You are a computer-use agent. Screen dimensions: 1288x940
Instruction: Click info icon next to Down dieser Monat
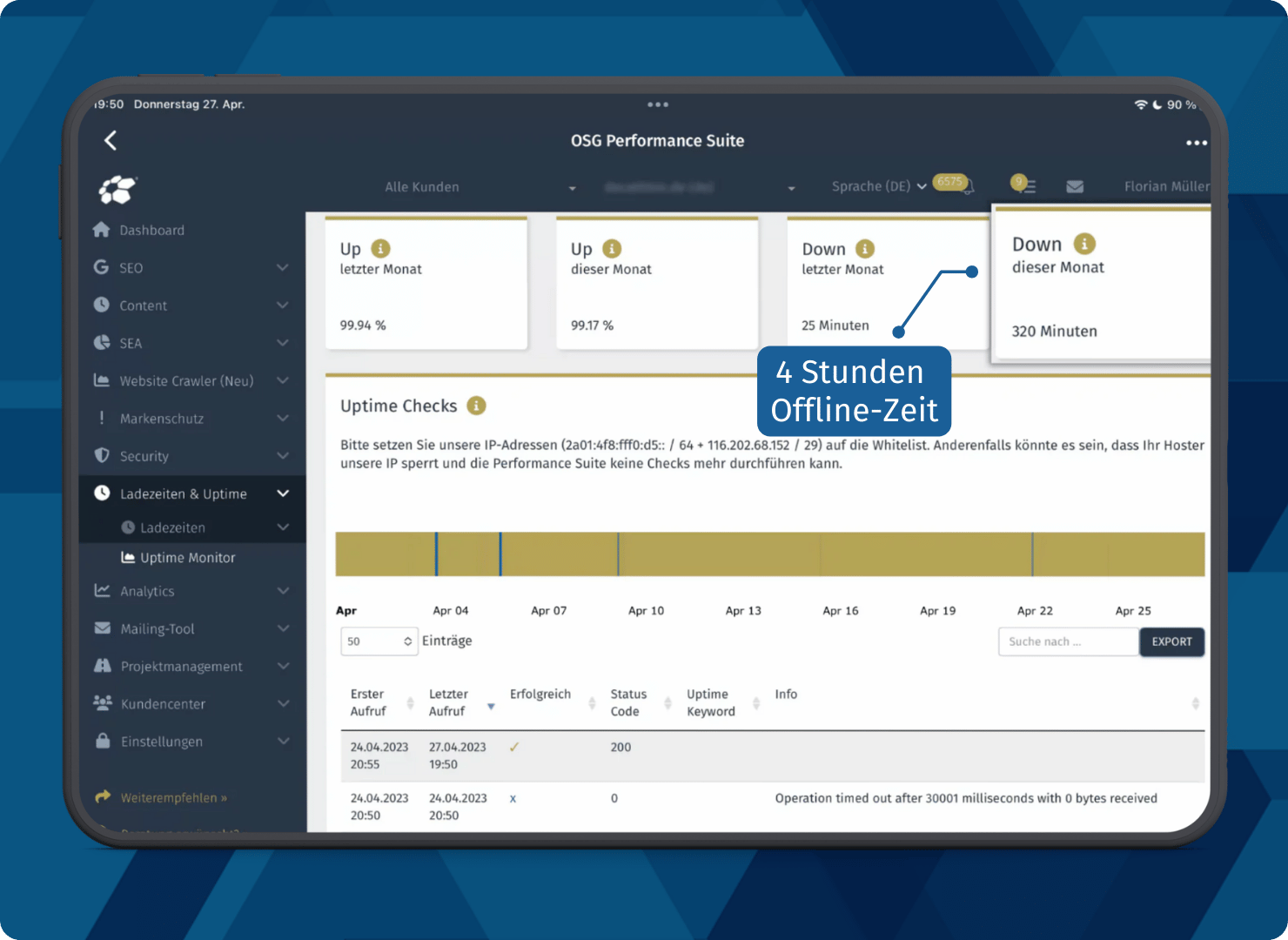tap(1083, 244)
